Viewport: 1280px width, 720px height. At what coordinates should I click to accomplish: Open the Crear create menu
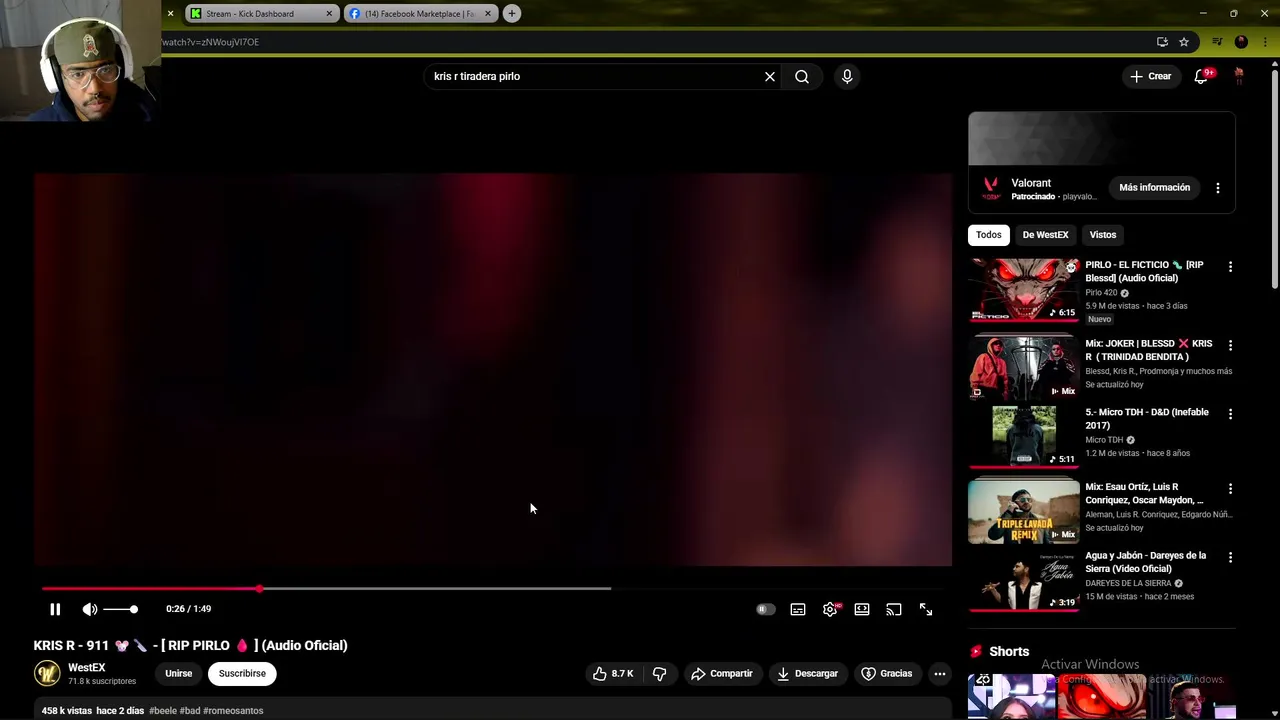pos(1151,76)
